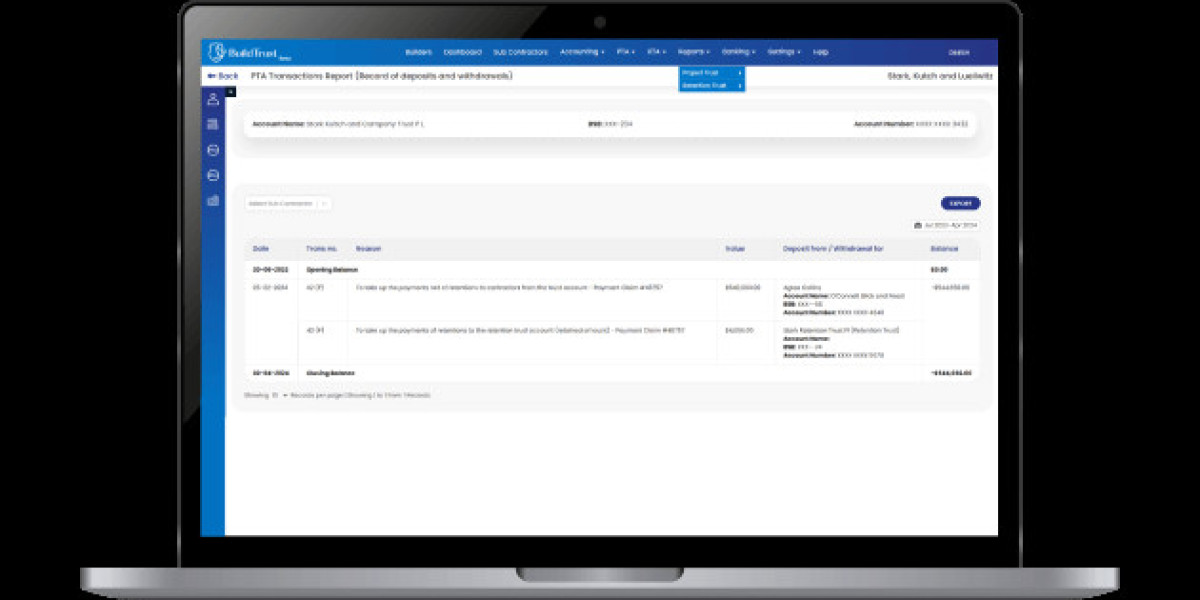Sort by the Date column header

(261, 248)
